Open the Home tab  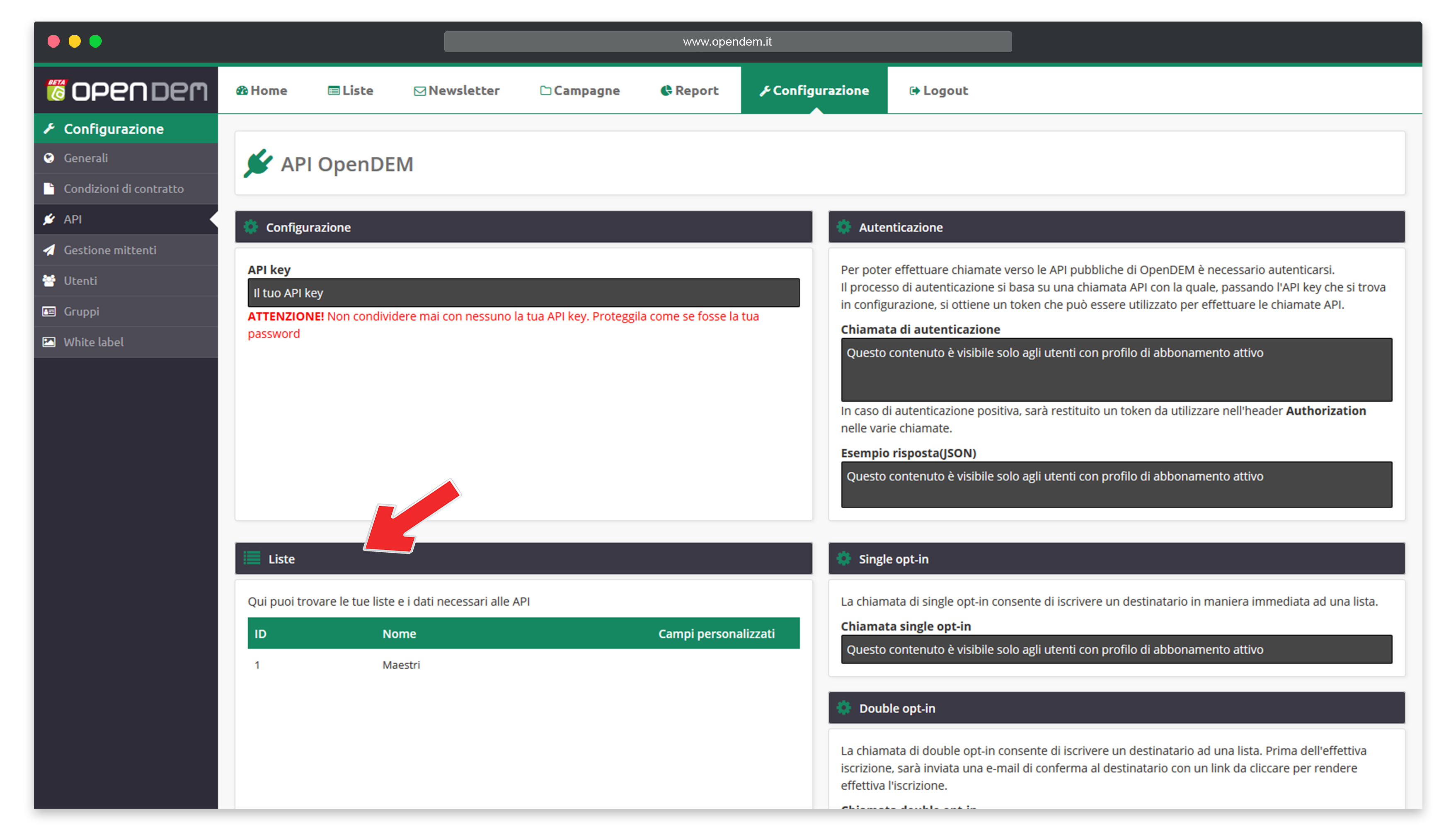[262, 91]
